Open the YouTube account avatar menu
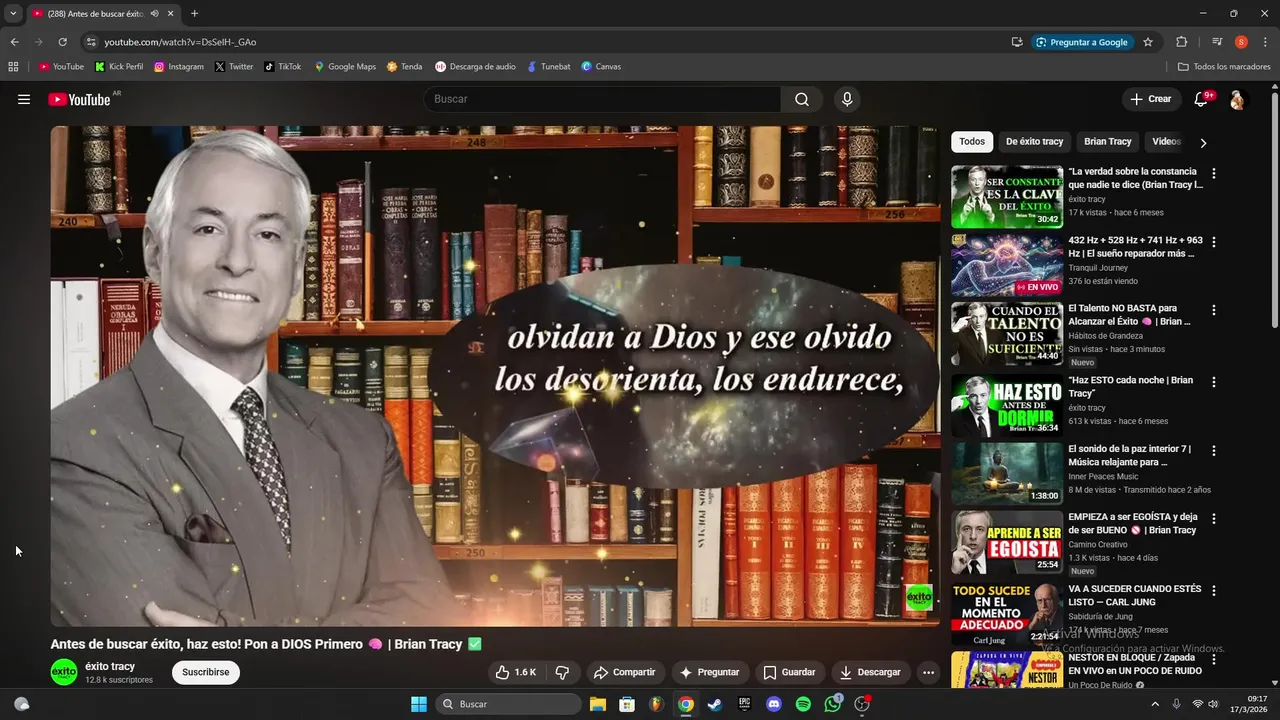This screenshot has width=1280, height=720. (x=1237, y=99)
